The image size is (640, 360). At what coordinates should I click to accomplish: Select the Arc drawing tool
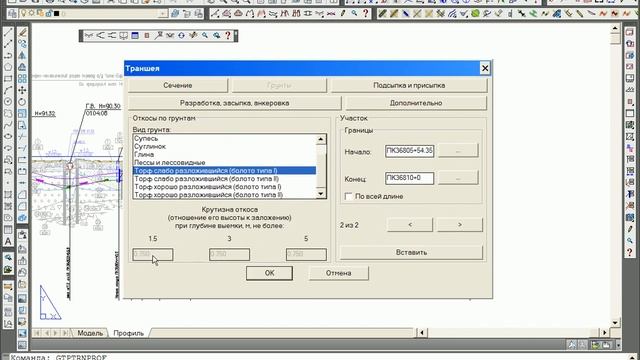click(8, 90)
